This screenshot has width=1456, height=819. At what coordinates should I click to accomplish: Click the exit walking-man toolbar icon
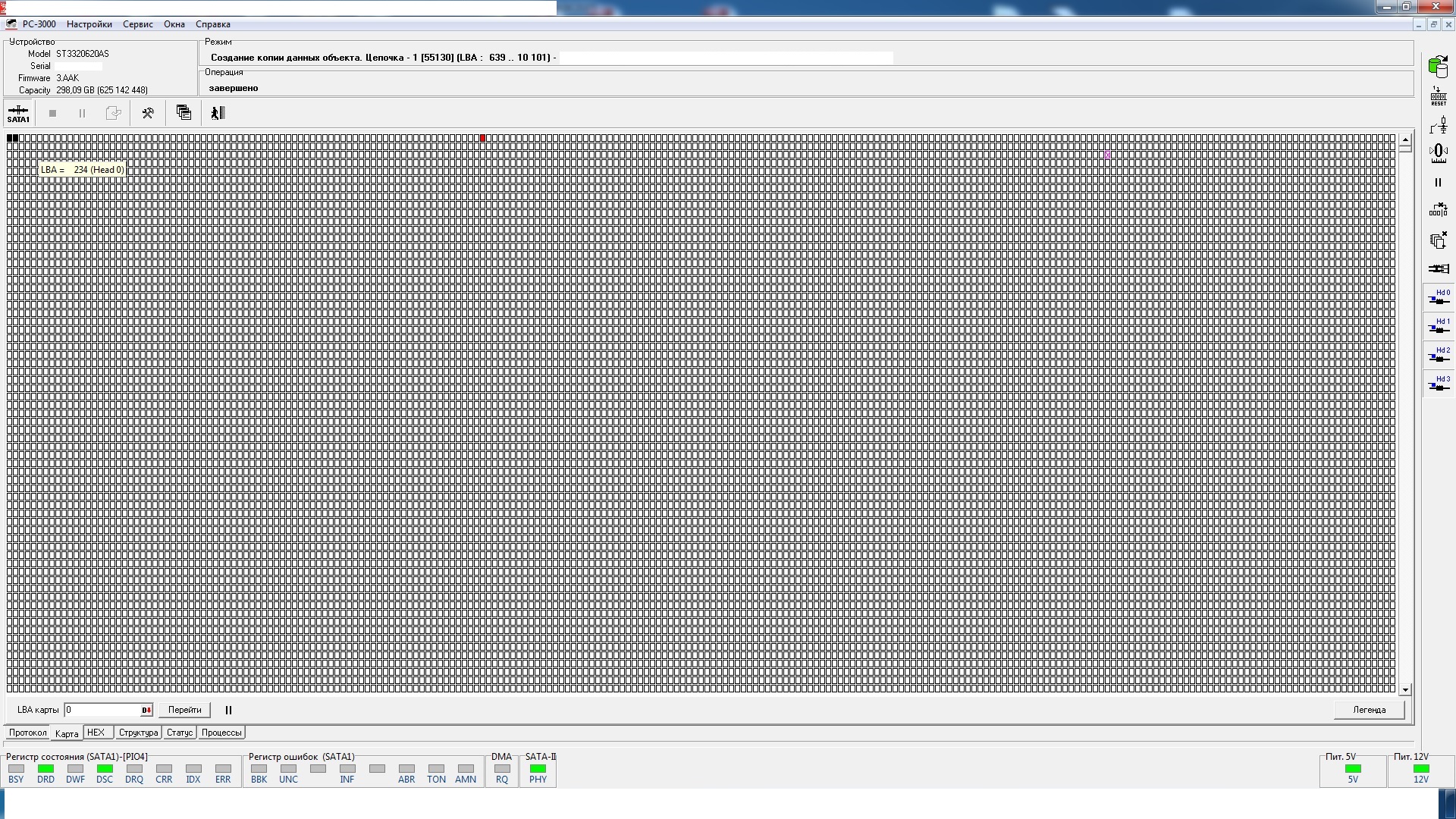click(218, 113)
